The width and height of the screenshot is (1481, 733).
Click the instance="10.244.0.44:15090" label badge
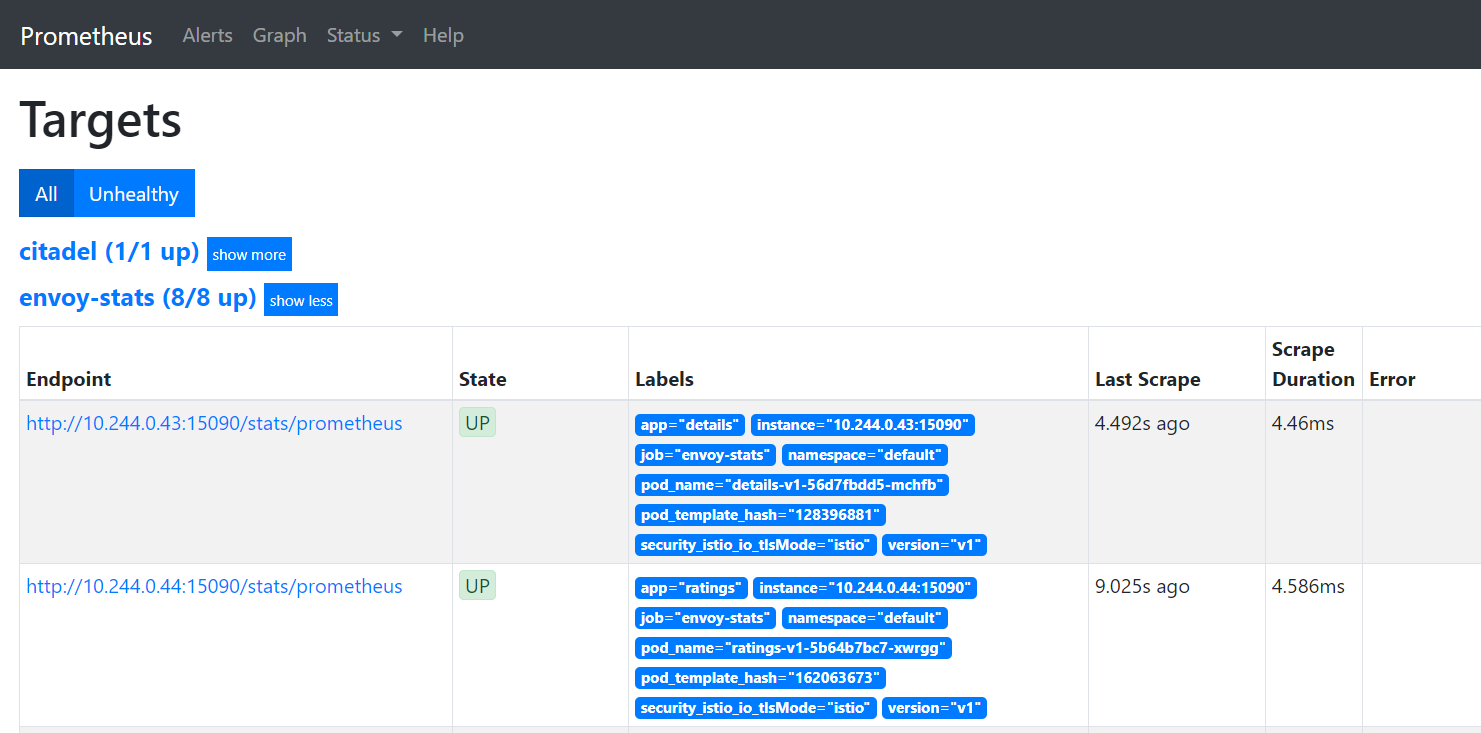click(864, 588)
